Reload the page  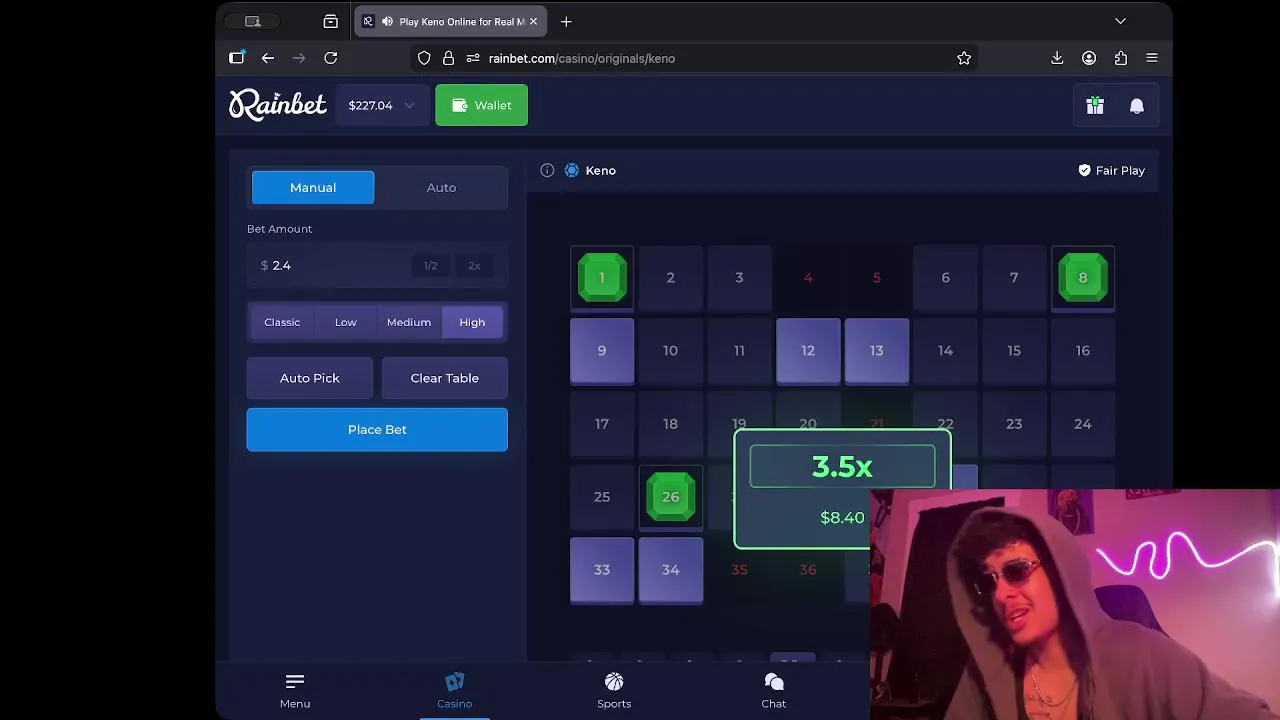click(331, 58)
